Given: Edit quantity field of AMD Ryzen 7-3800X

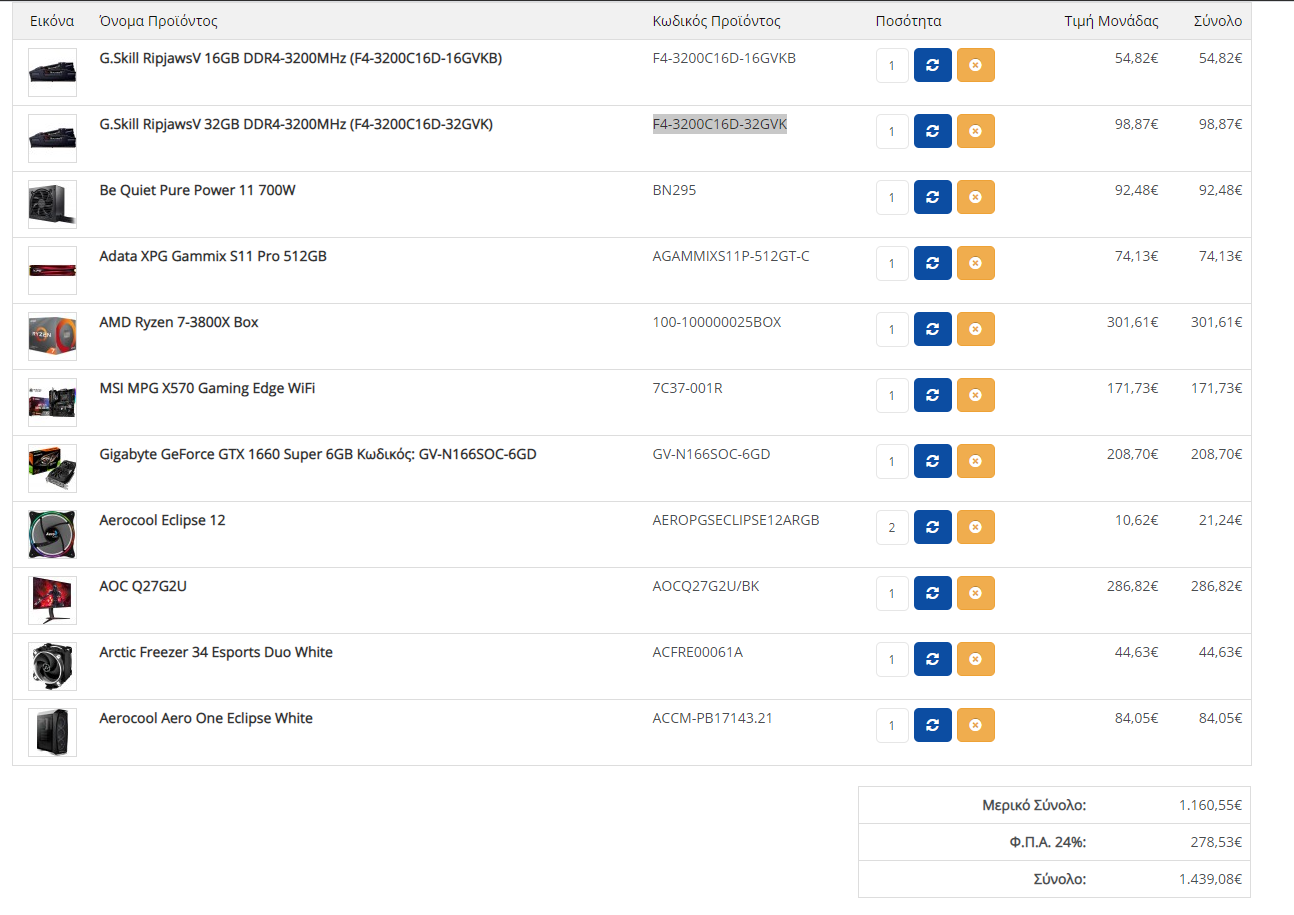Looking at the screenshot, I should (x=892, y=330).
